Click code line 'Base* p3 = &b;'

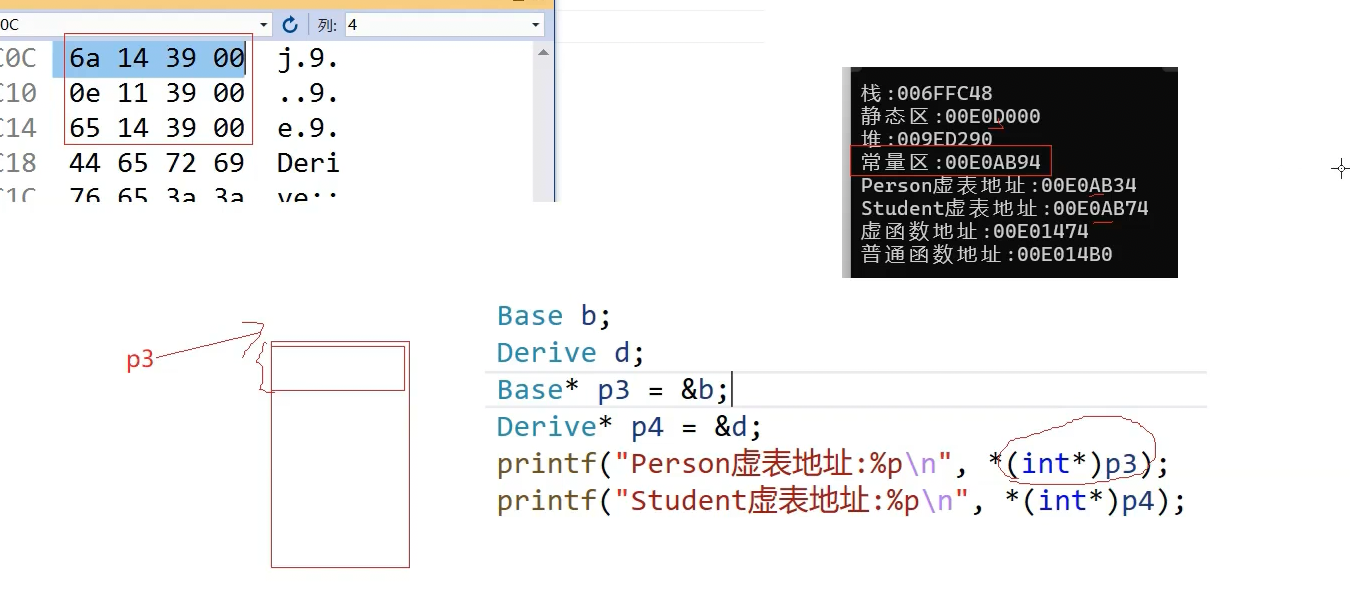point(614,390)
